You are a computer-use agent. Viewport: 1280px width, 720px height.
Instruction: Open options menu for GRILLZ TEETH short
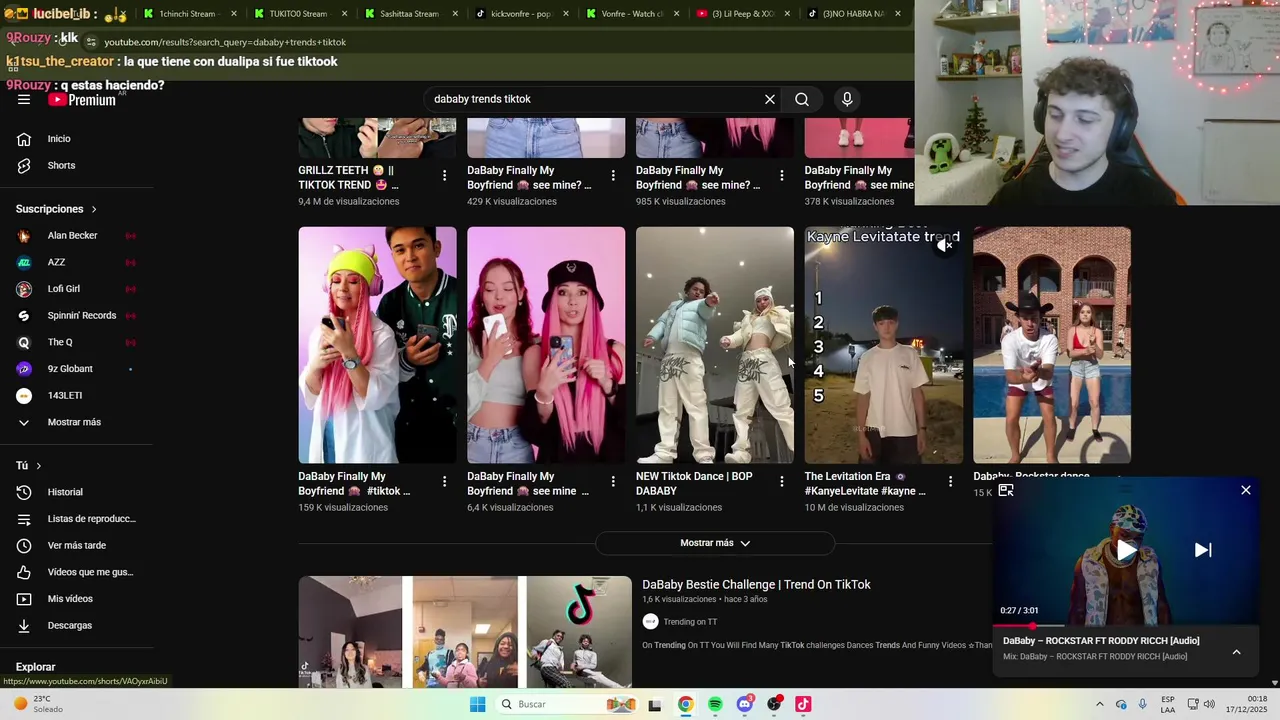pos(444,176)
